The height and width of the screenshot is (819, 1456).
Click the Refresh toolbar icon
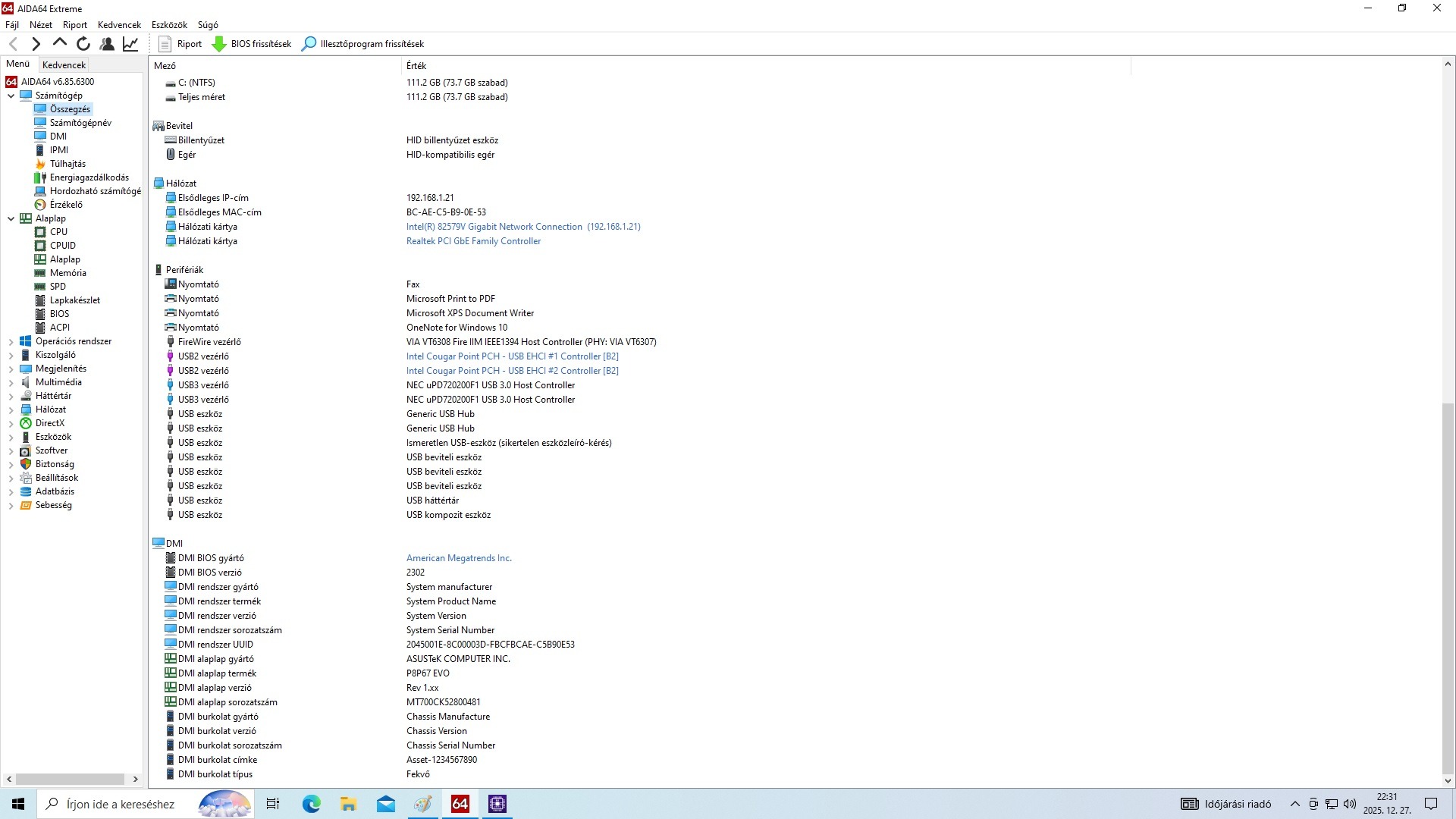coord(83,44)
